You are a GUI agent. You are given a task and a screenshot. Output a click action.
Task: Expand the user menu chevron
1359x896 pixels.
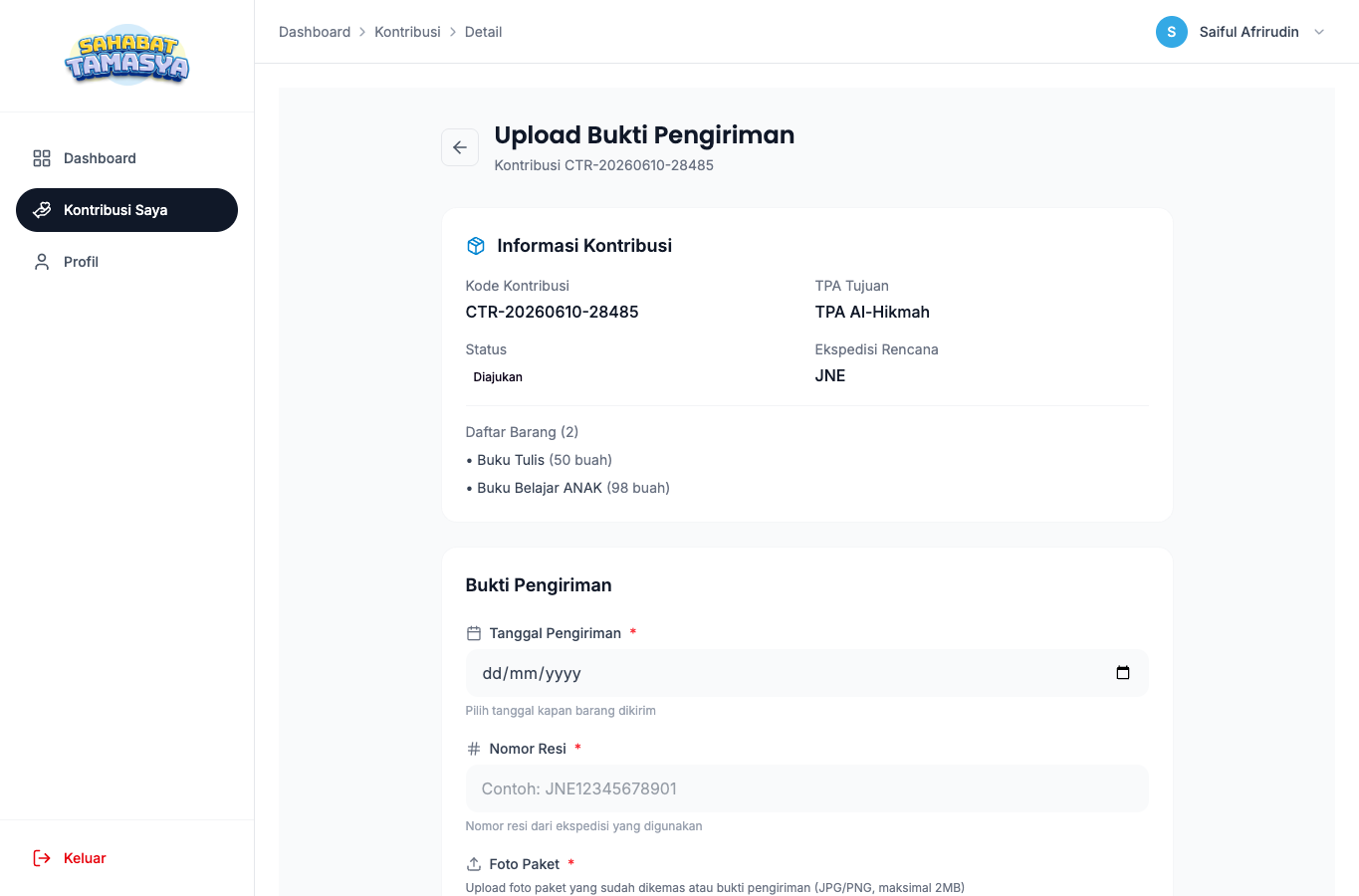click(x=1319, y=32)
